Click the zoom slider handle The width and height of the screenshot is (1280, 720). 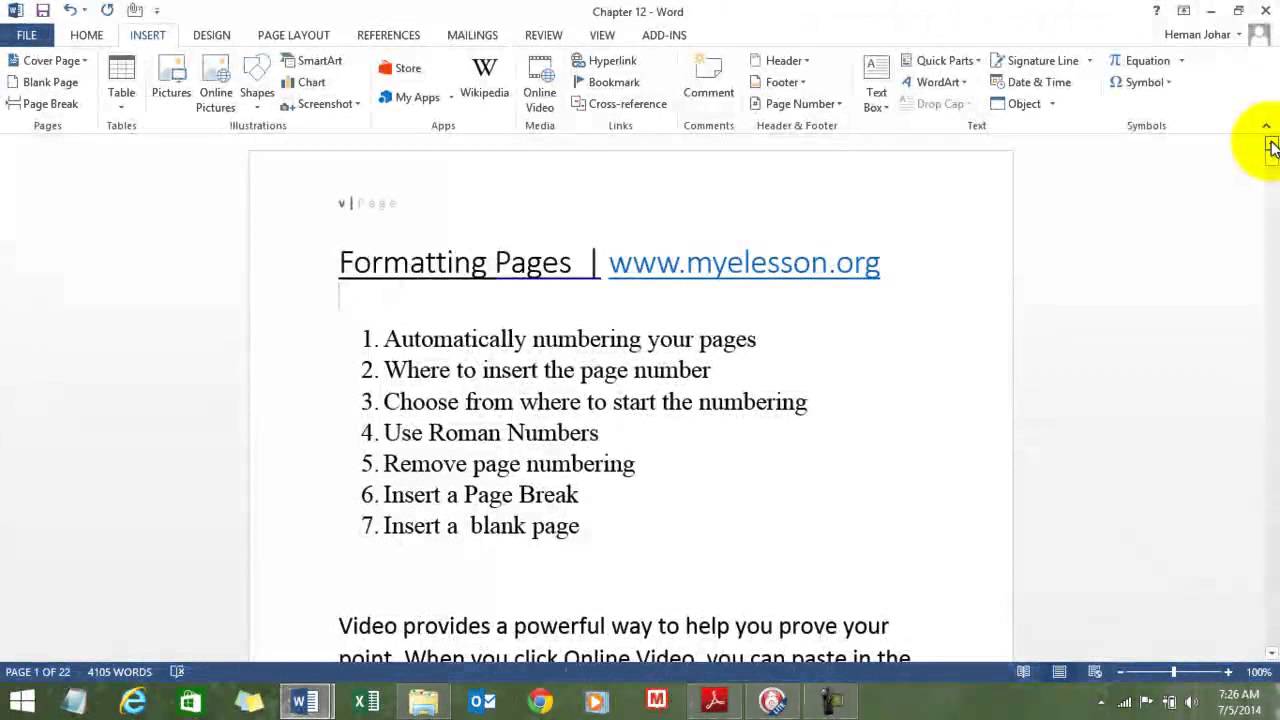[x=1173, y=672]
